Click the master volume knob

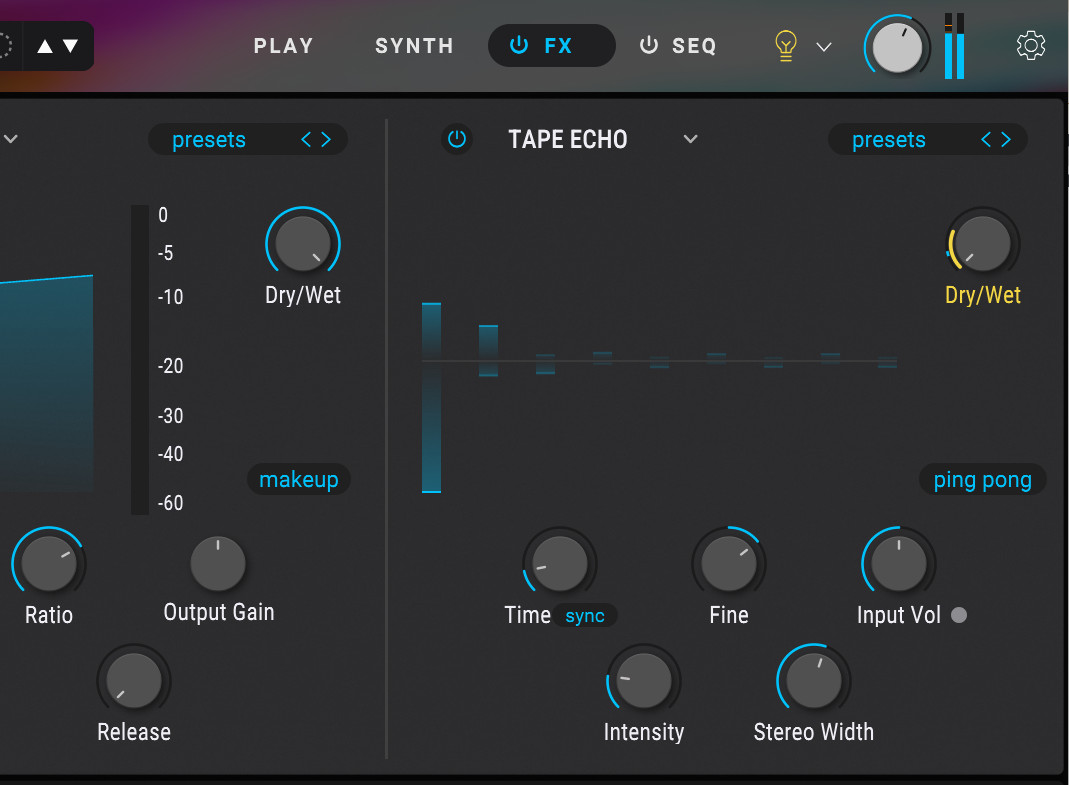point(897,47)
